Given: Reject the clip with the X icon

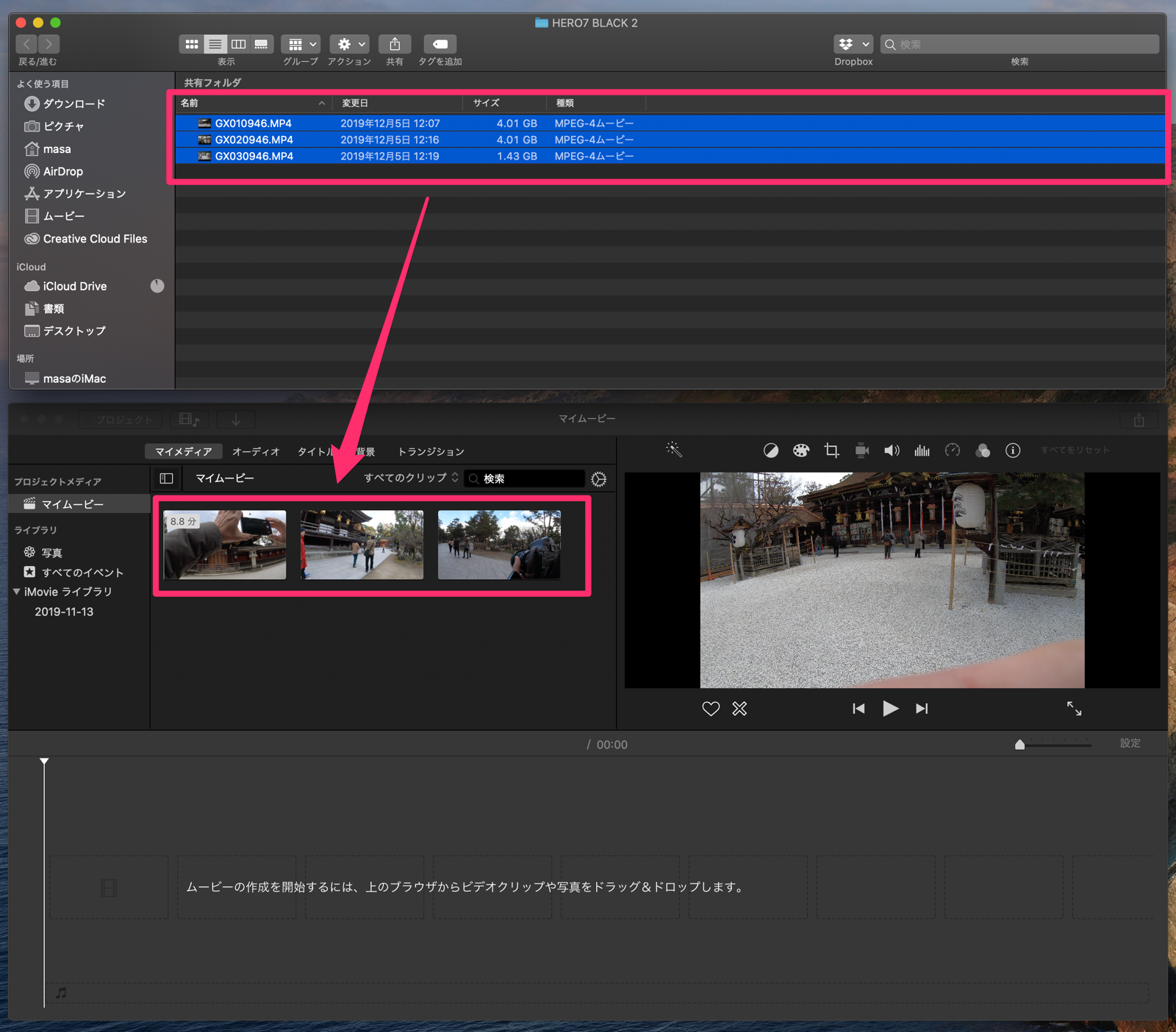Looking at the screenshot, I should click(739, 709).
